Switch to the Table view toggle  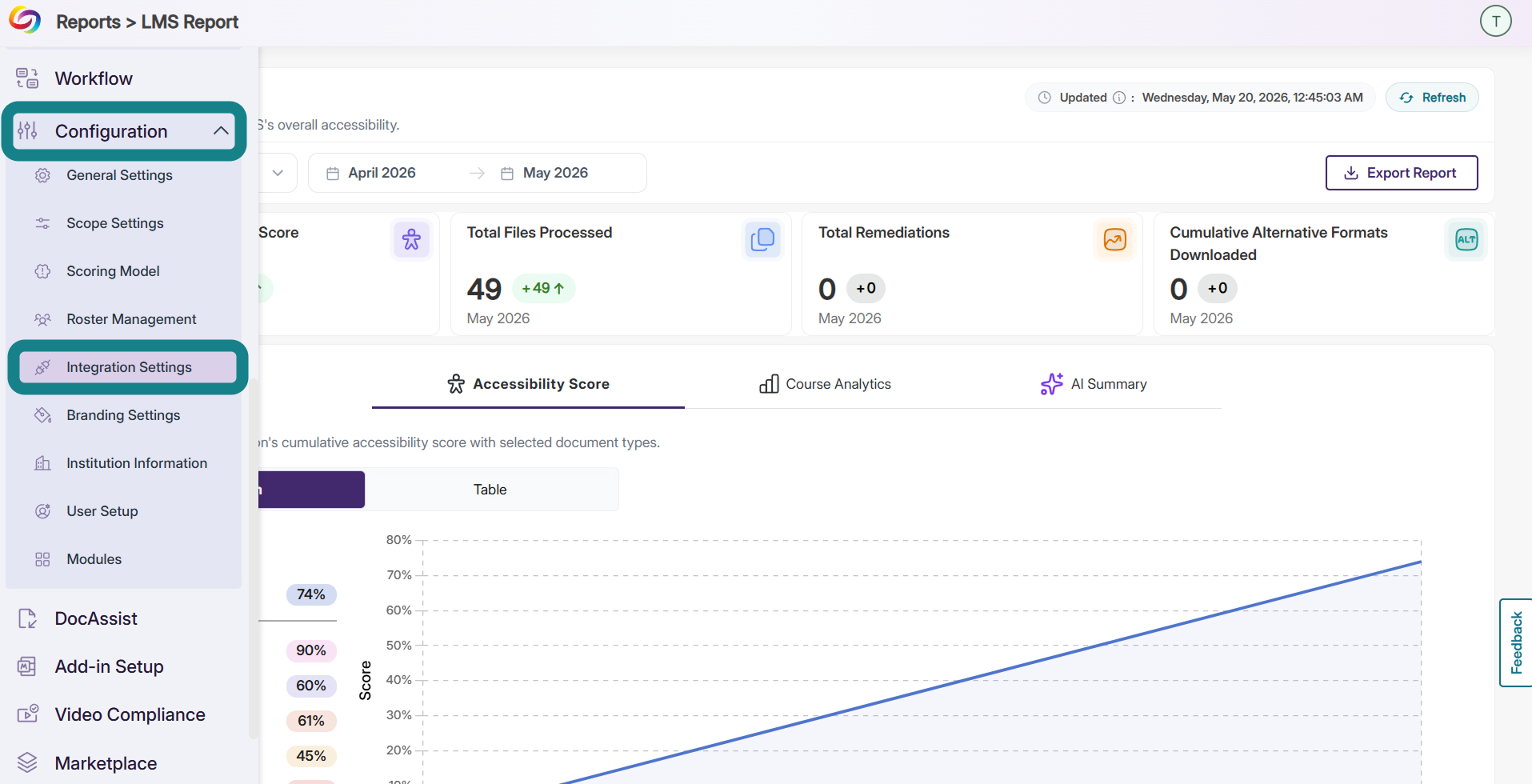[490, 490]
